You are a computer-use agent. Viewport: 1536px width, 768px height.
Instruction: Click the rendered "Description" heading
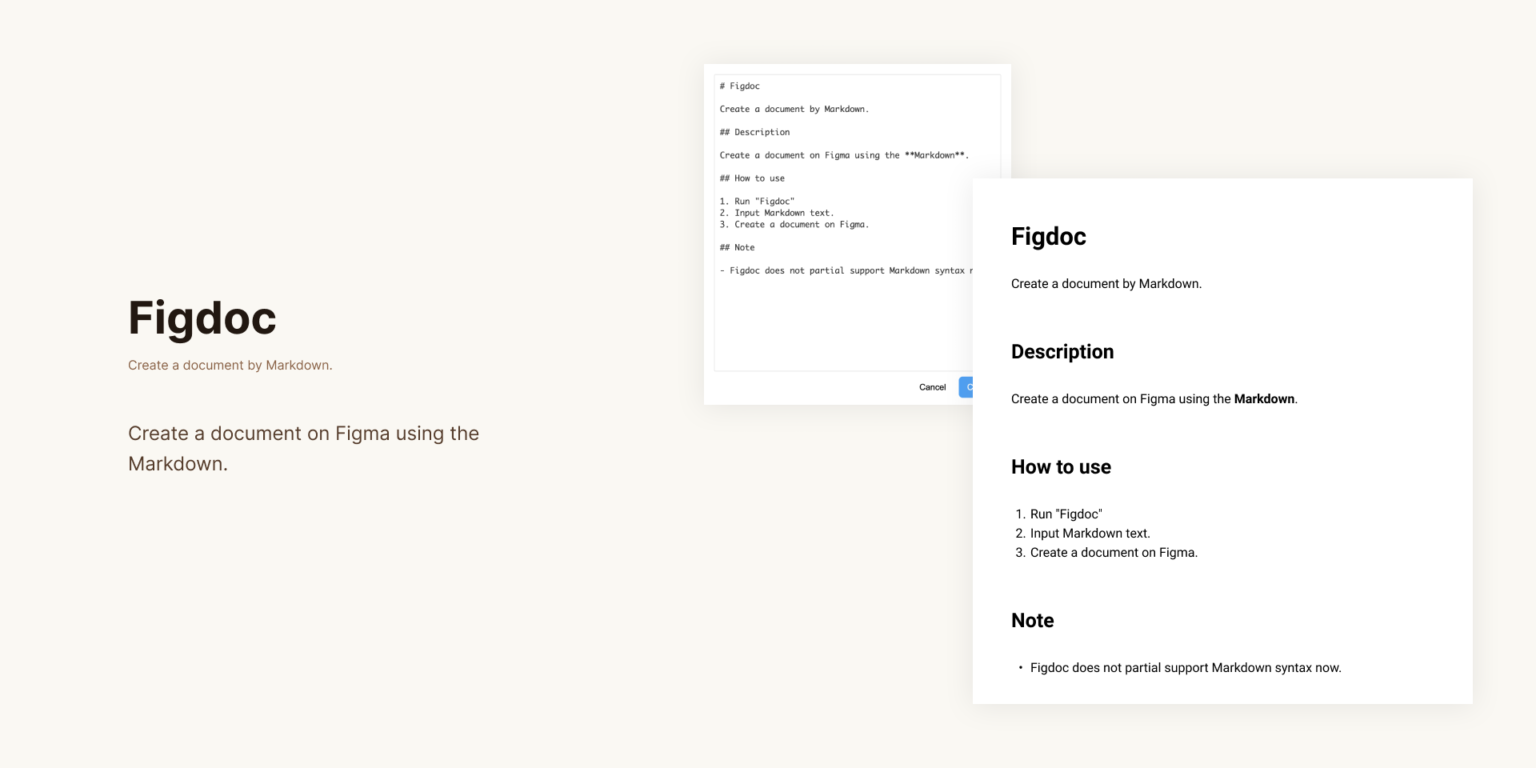coord(1062,352)
